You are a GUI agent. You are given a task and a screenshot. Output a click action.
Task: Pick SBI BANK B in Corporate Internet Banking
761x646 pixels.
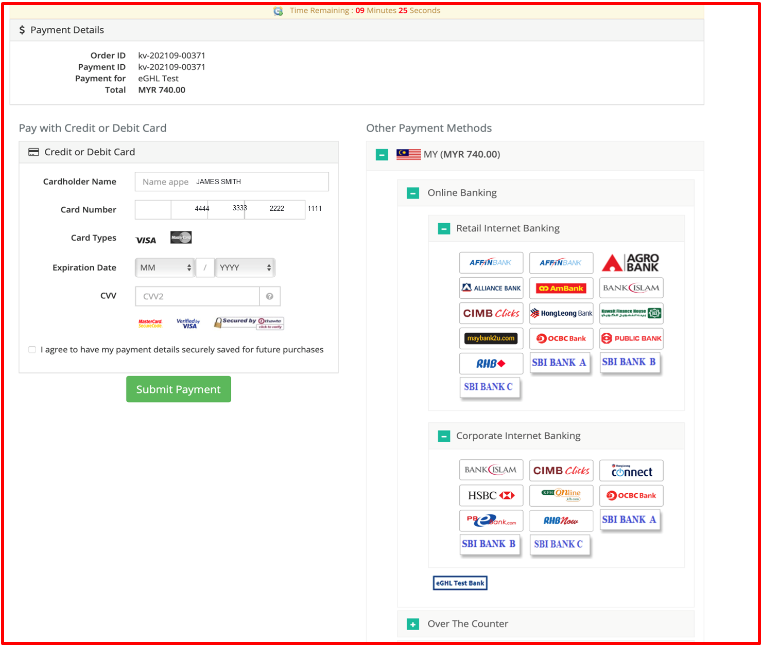pos(489,544)
